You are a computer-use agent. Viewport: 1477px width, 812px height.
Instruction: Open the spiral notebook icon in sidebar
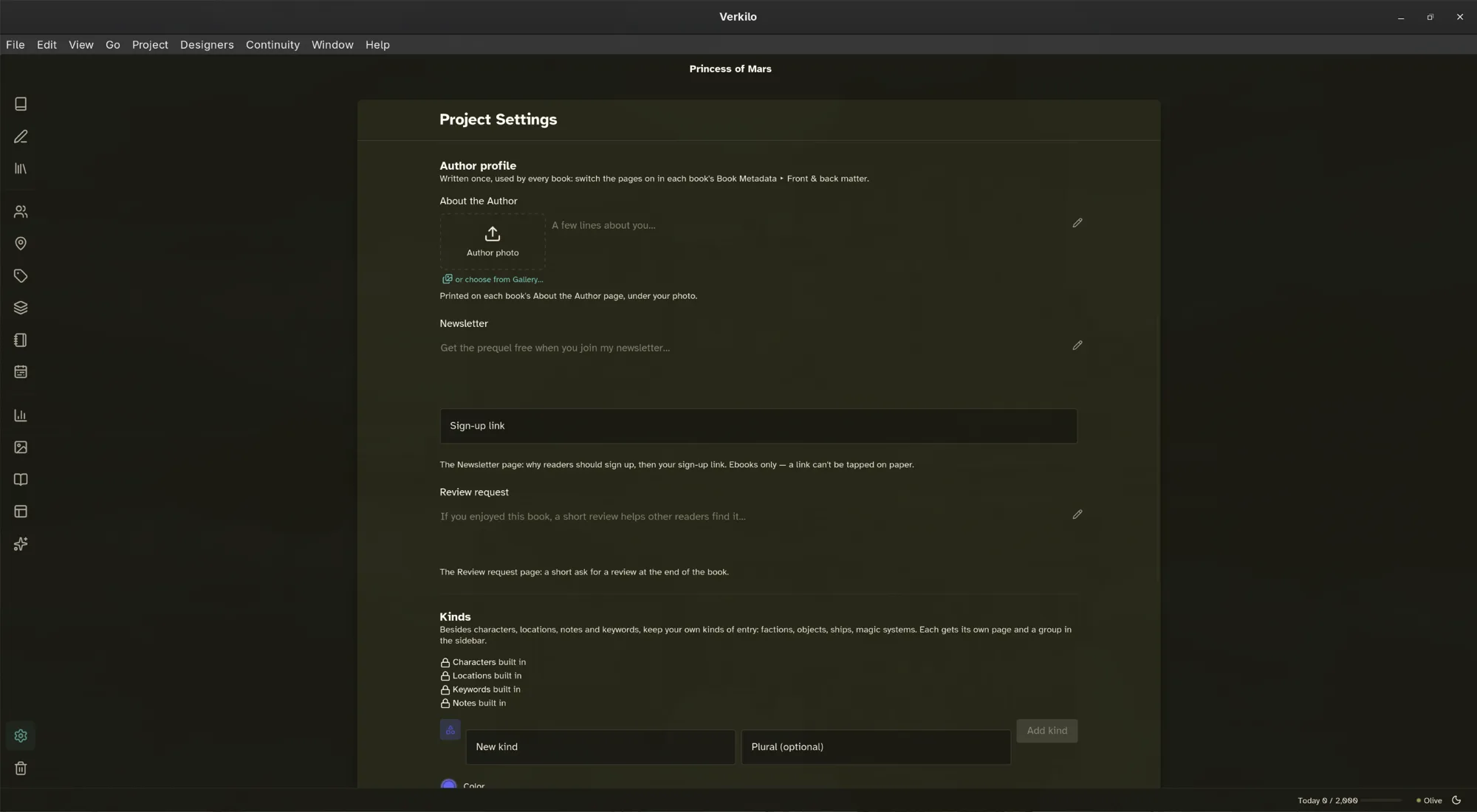coord(21,340)
